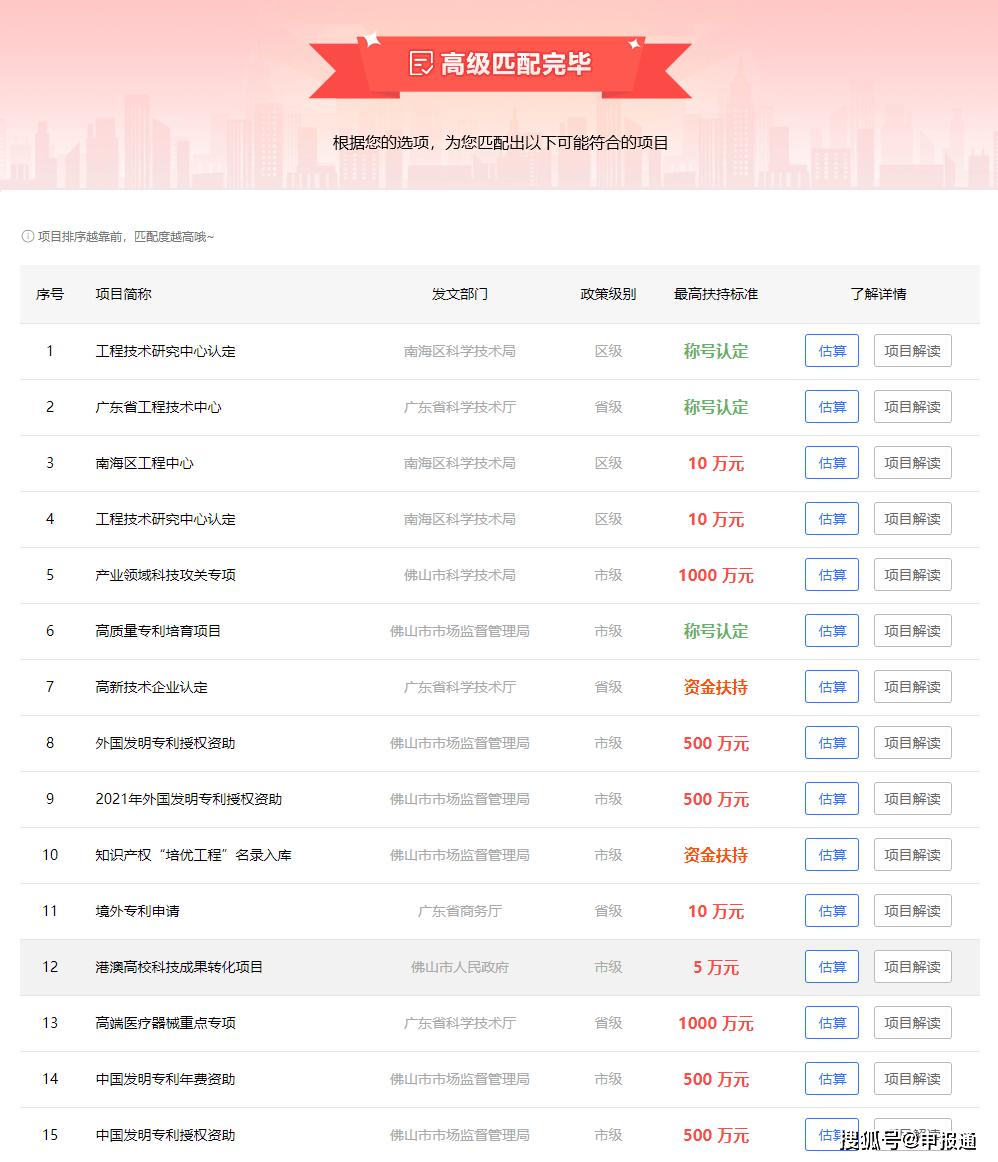This screenshot has width=998, height=1162.
Task: Open 项目解读 for 高端医疗器械重点专项
Action: coord(912,1023)
